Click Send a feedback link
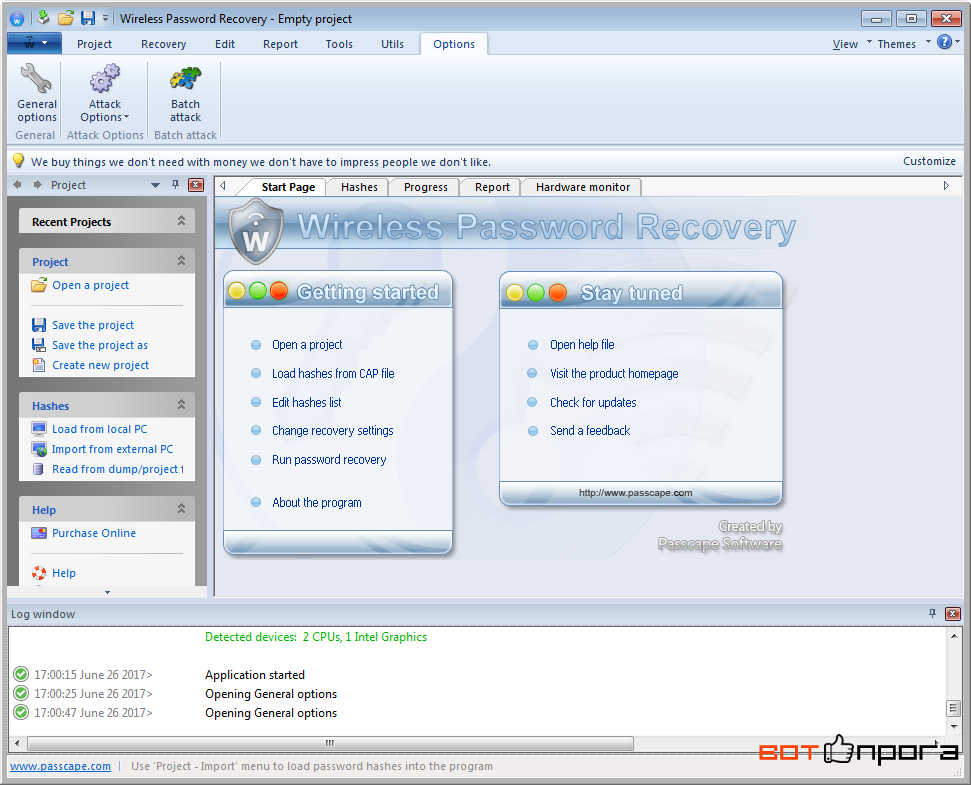The height and width of the screenshot is (785, 971). point(590,431)
